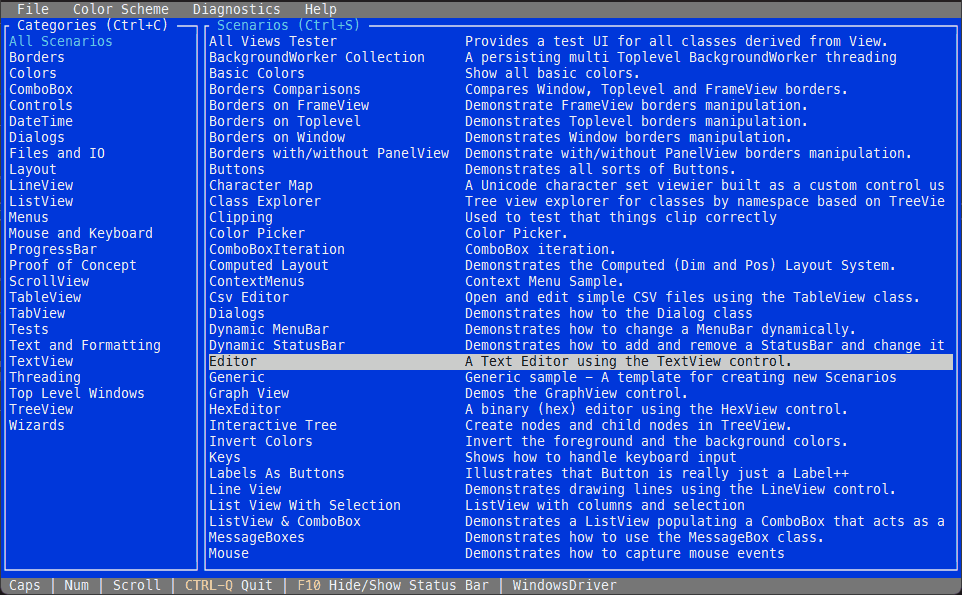
Task: Select the Keys scenario
Action: click(x=225, y=456)
